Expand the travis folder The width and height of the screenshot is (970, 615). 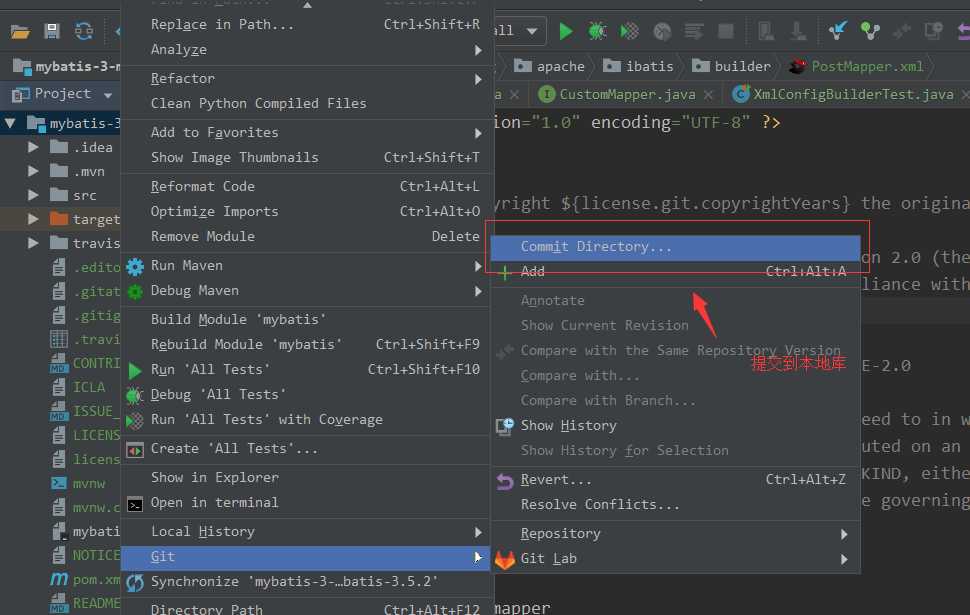pos(33,243)
